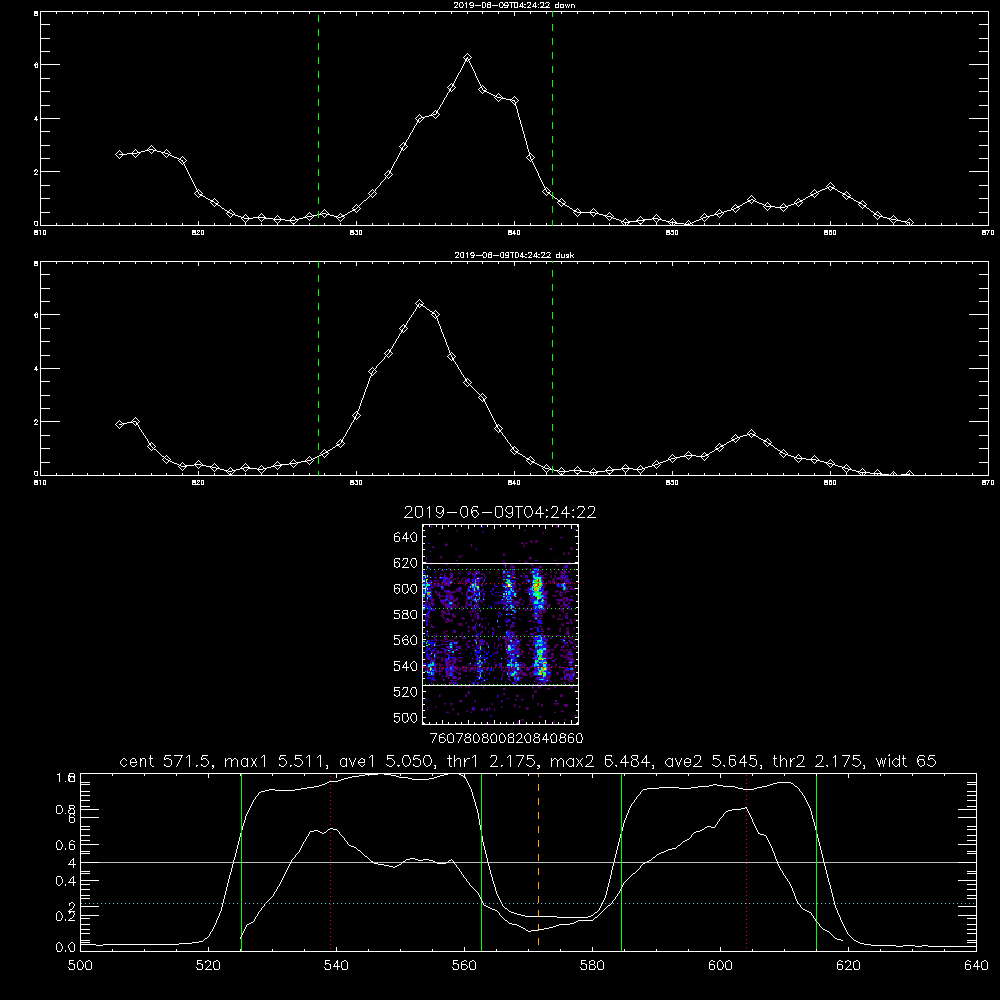The height and width of the screenshot is (1000, 1000).
Task: Click the '520' x-axis label of bottom plot
Action: click(209, 966)
